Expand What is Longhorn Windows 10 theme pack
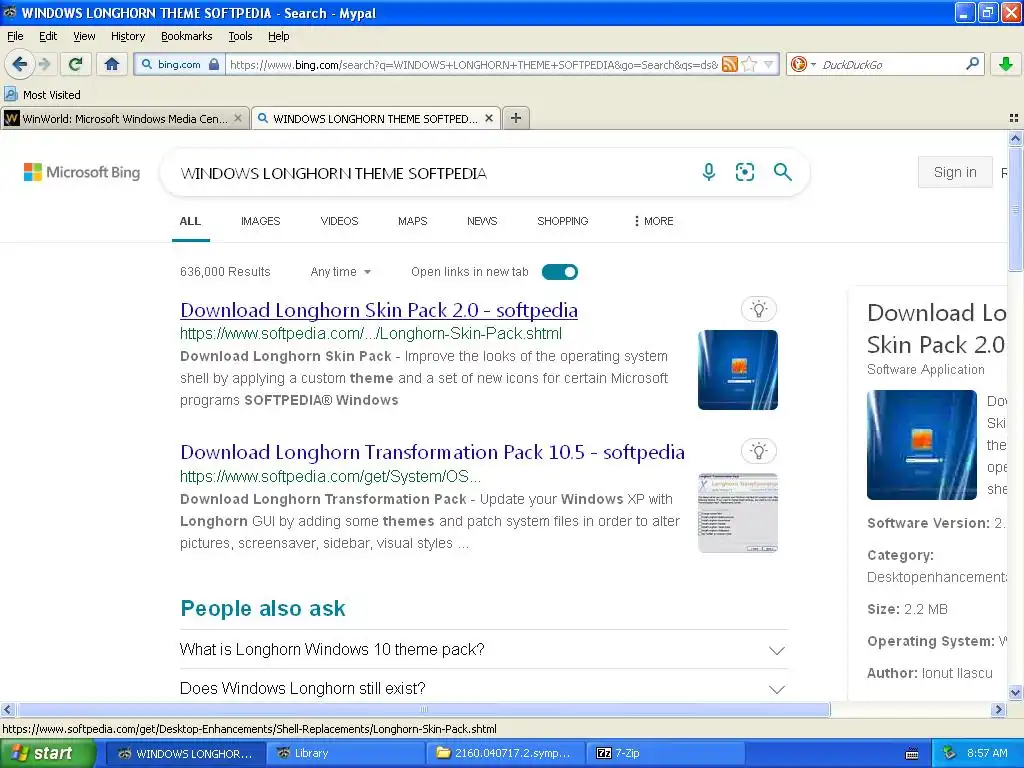 [x=483, y=650]
